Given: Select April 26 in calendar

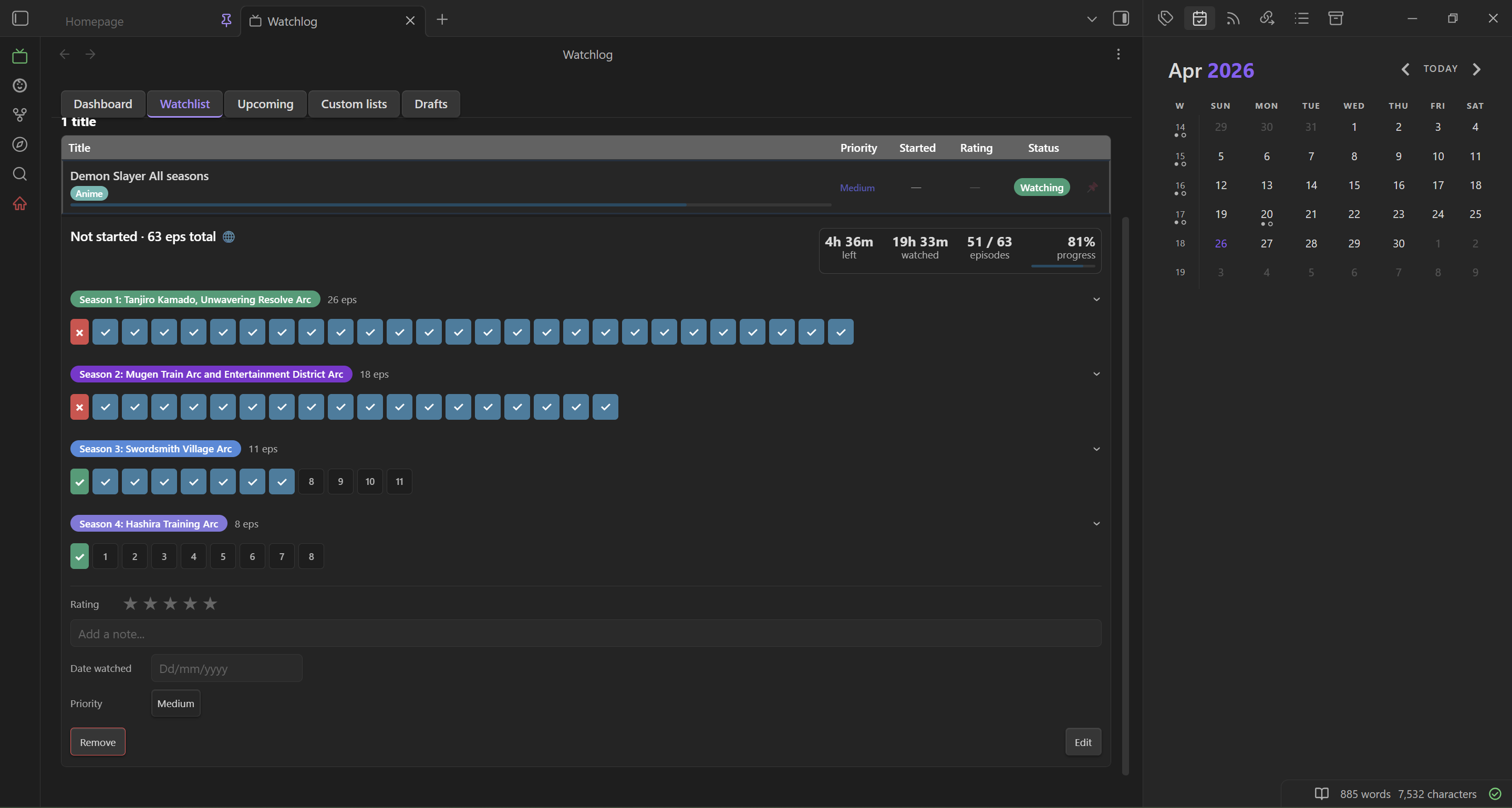Looking at the screenshot, I should [1221, 243].
